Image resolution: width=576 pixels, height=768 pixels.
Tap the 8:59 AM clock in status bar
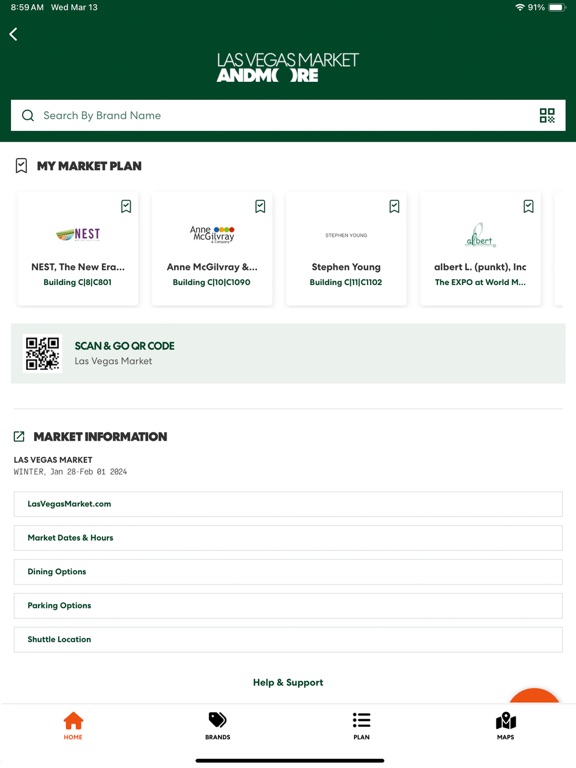[27, 7]
